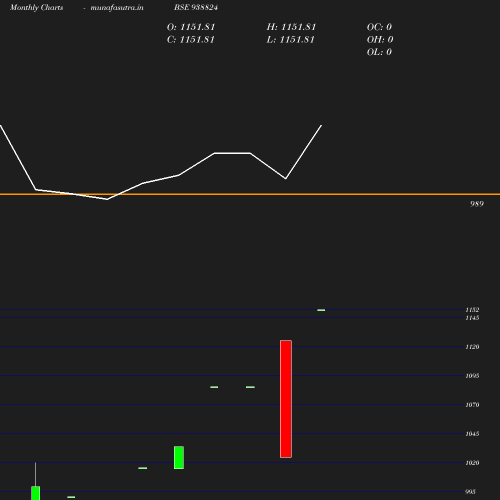Screen dimensions: 500x500
Task: Click the 'BSE 938824' symbol text
Action: click(x=196, y=7)
